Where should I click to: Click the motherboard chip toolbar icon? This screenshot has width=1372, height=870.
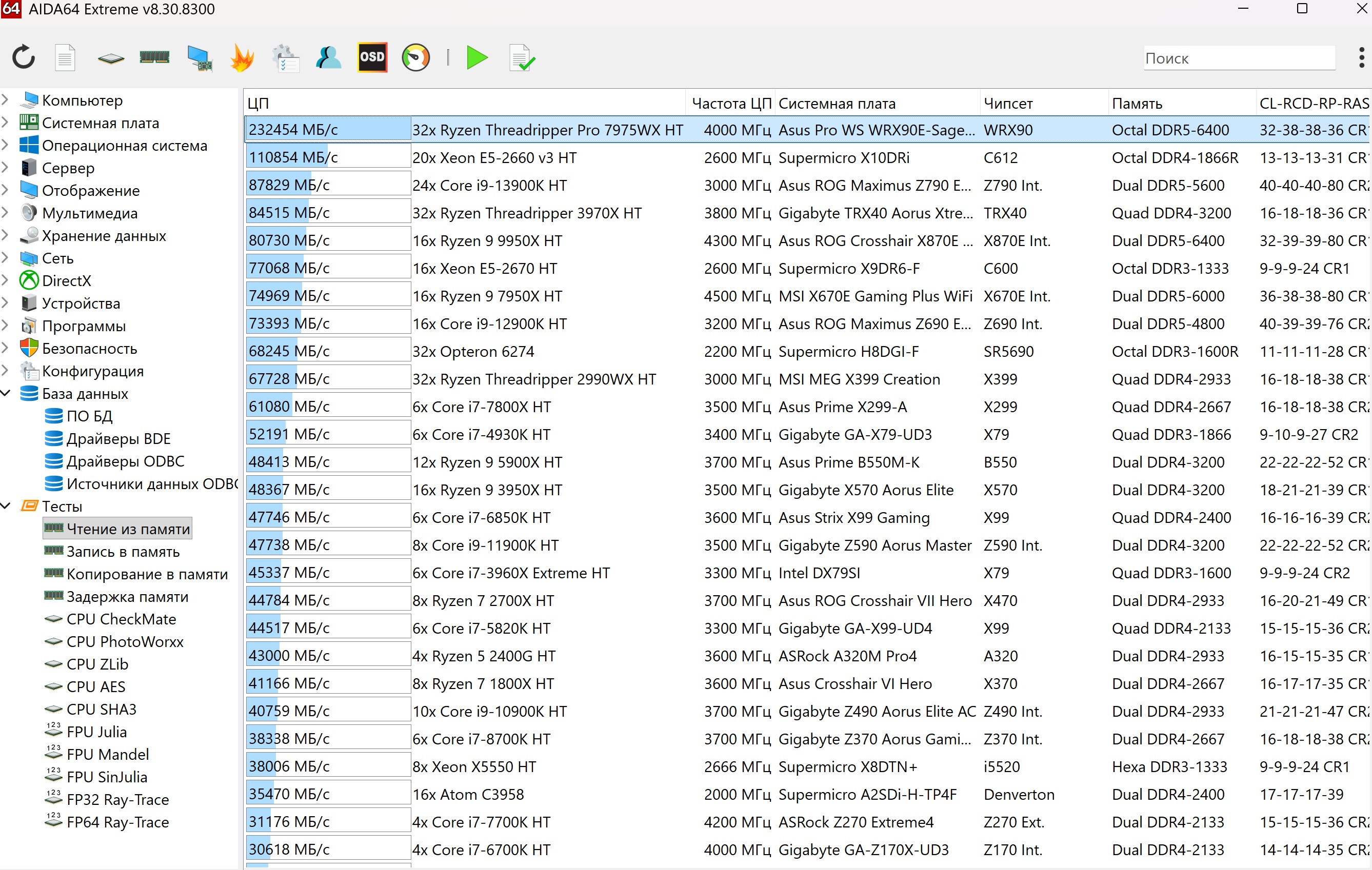(111, 58)
